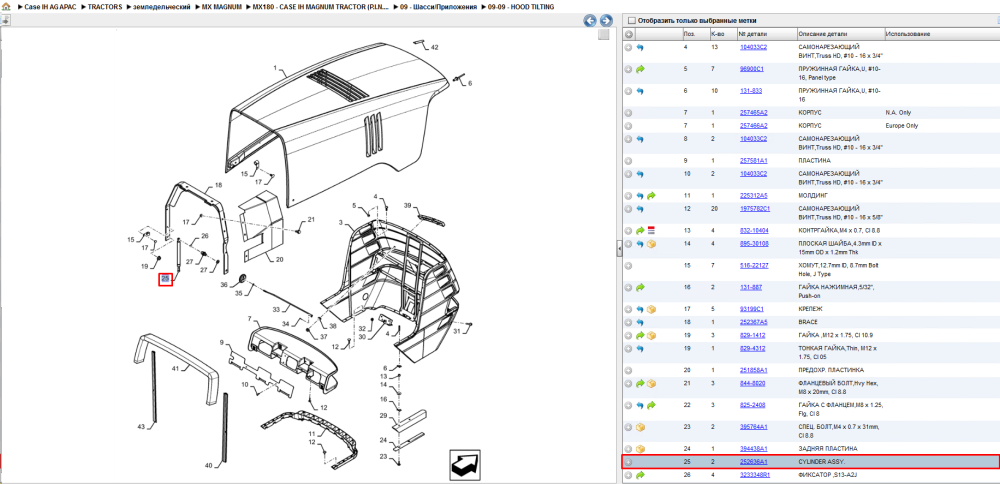This screenshot has height=484, width=1000.
Task: Select callout 41 in the diagram
Action: (x=176, y=368)
